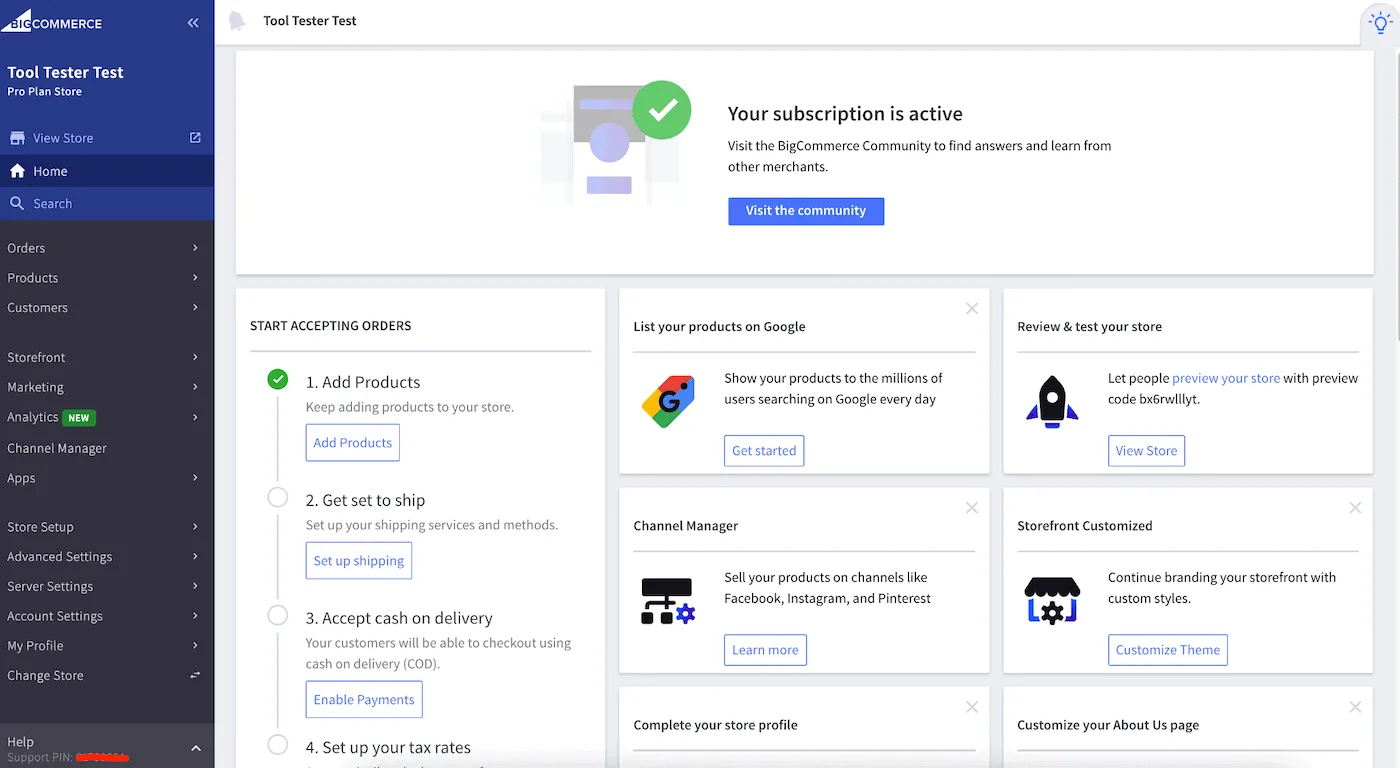Open the preview your store link
The height and width of the screenshot is (768, 1400).
point(1225,378)
